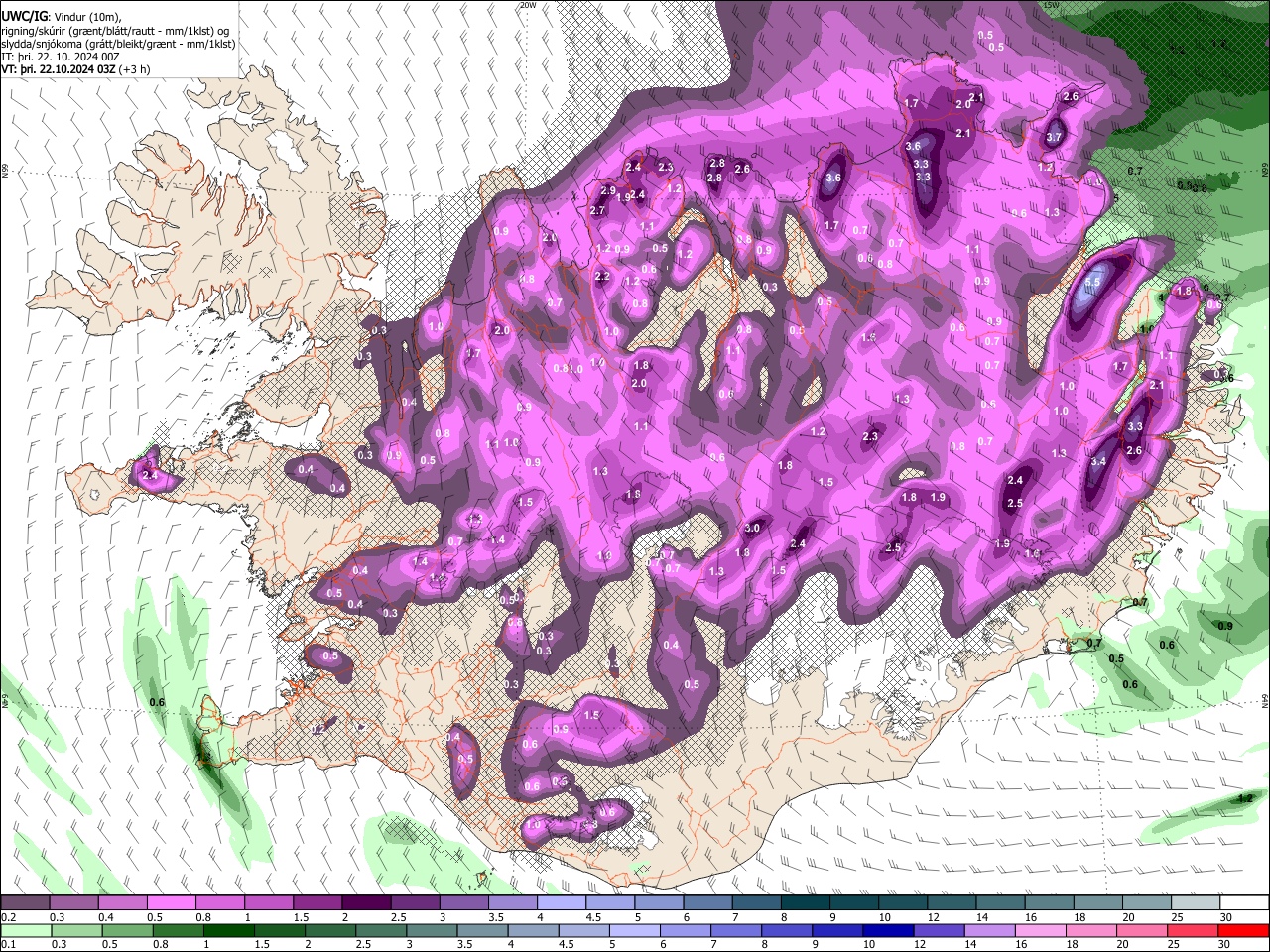This screenshot has height=952, width=1270.
Task: Click the dark teal 8–9 snow legend swatch
Action: point(806,903)
